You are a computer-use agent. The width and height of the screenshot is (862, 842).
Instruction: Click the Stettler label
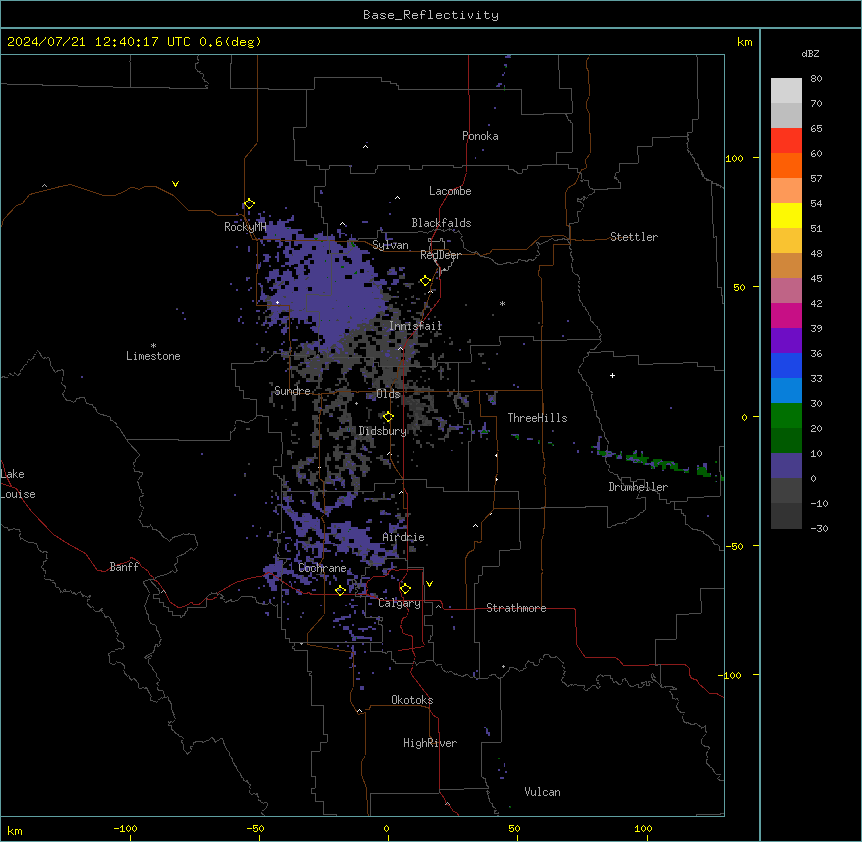(x=634, y=237)
